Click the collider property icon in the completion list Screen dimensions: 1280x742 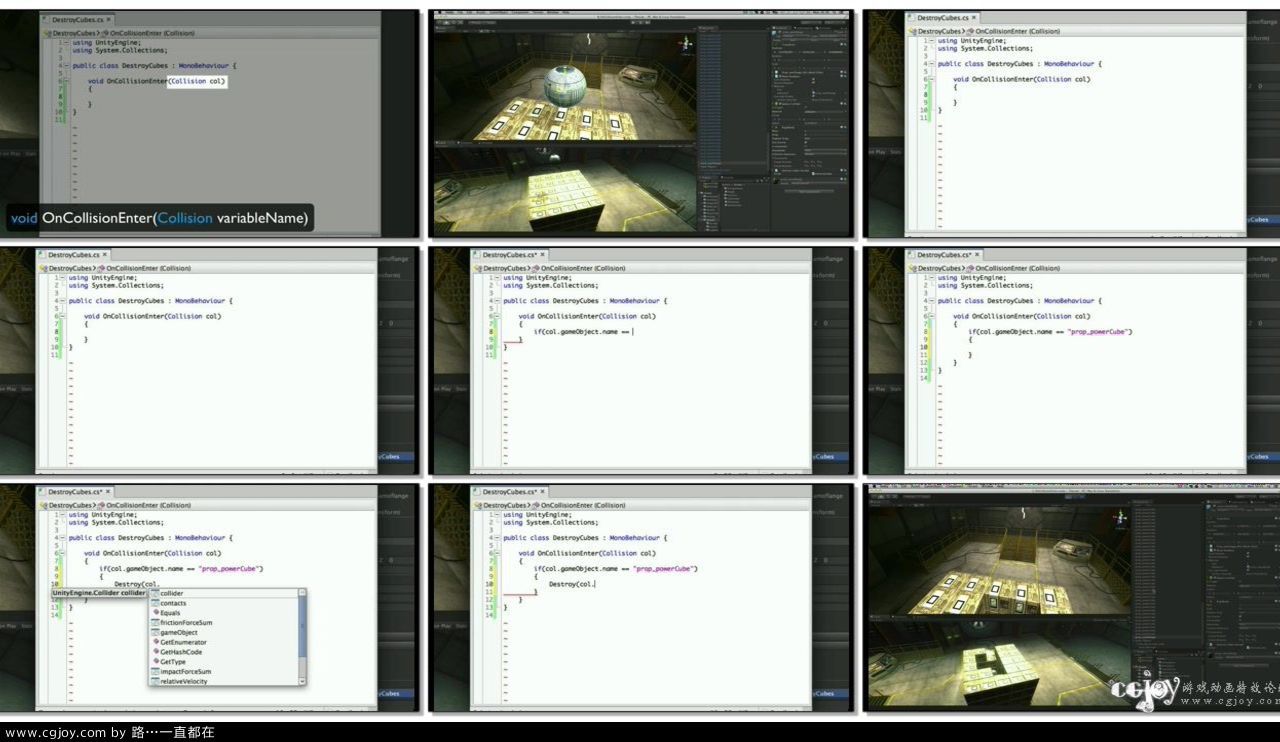(x=154, y=593)
